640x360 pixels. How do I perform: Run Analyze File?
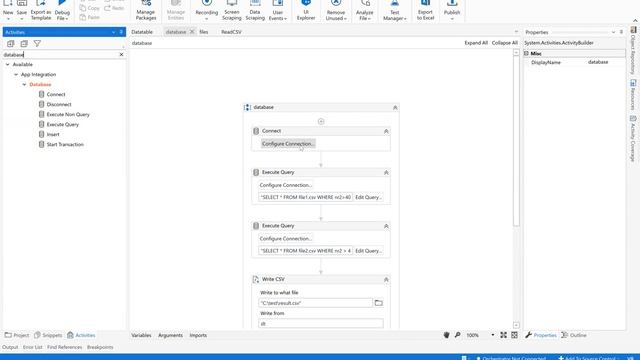364,11
